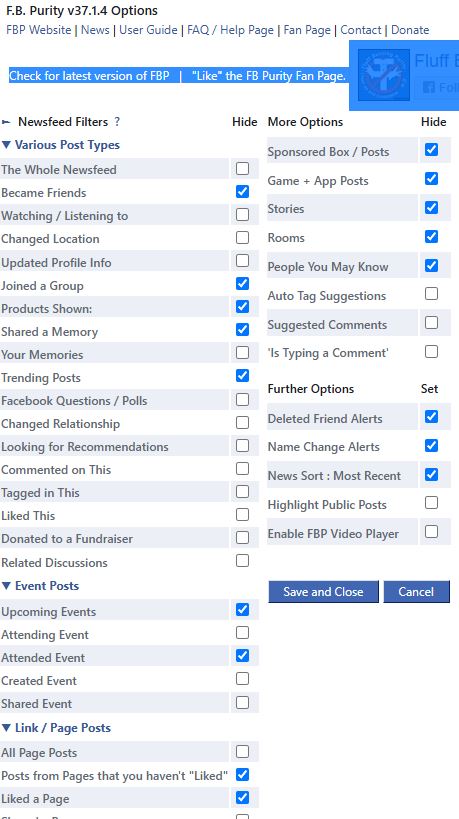Click the arrow icon beside Newsfeed Filters
This screenshot has height=819, width=459.
6,122
